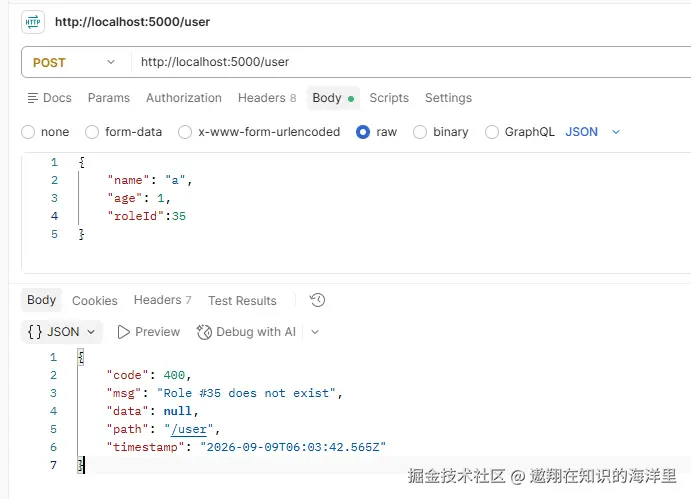Screen dimensions: 691x499
Task: Expand the blue JSON body format dropdown
Action: 593,132
